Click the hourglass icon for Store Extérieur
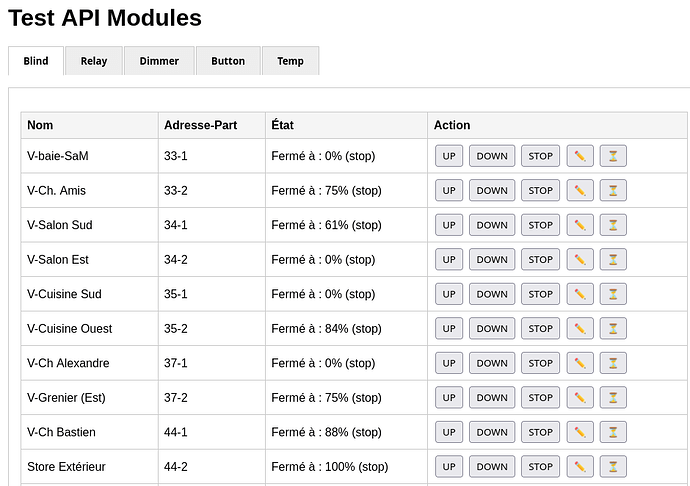 pyautogui.click(x=613, y=467)
